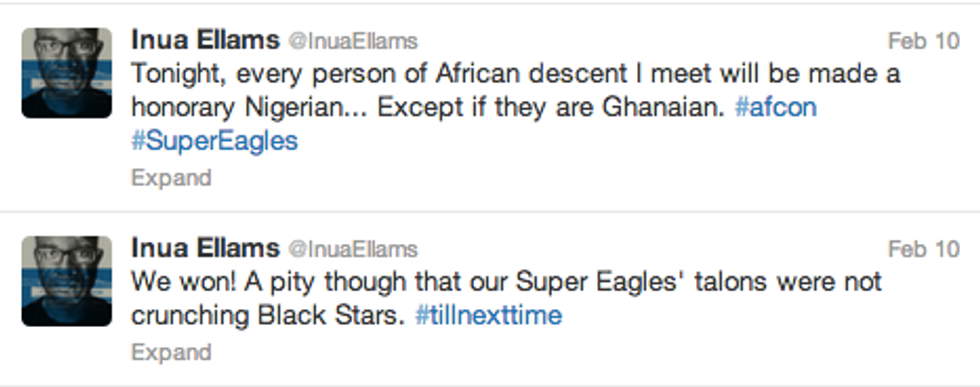The width and height of the screenshot is (980, 387).
Task: Open the #afcon hashtag
Action: [x=776, y=107]
